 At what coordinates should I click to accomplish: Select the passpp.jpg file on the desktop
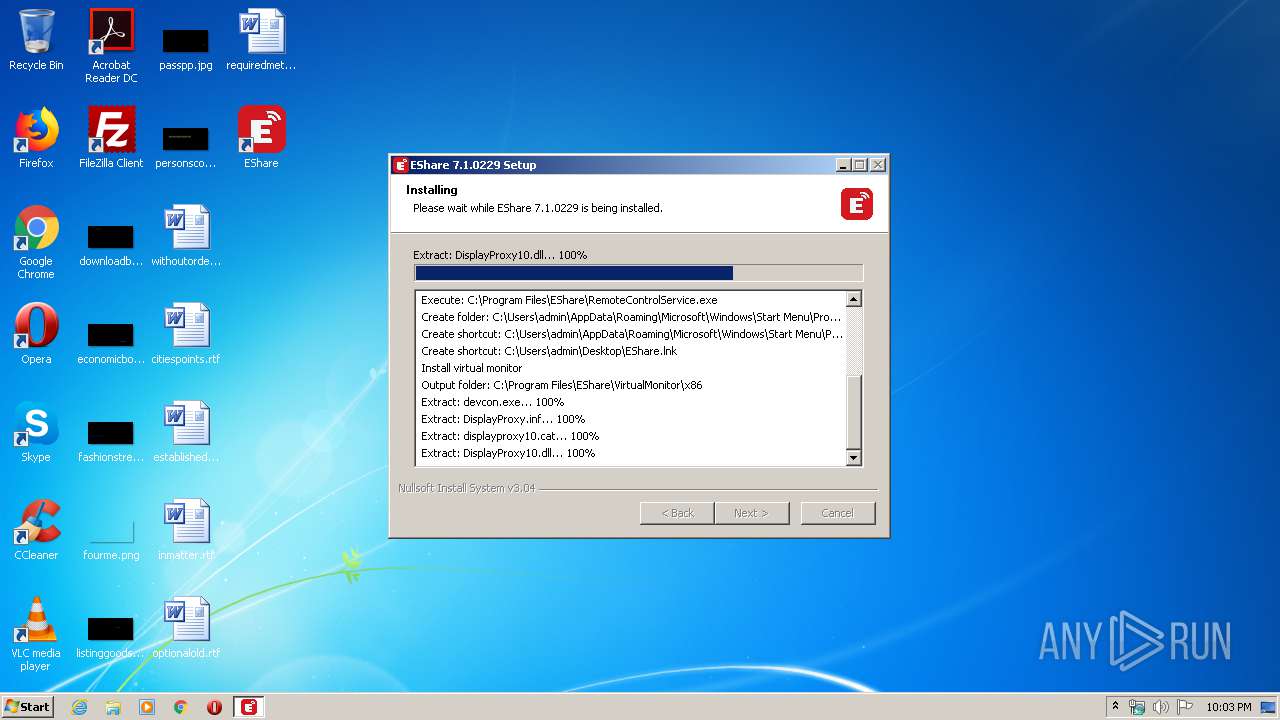186,46
